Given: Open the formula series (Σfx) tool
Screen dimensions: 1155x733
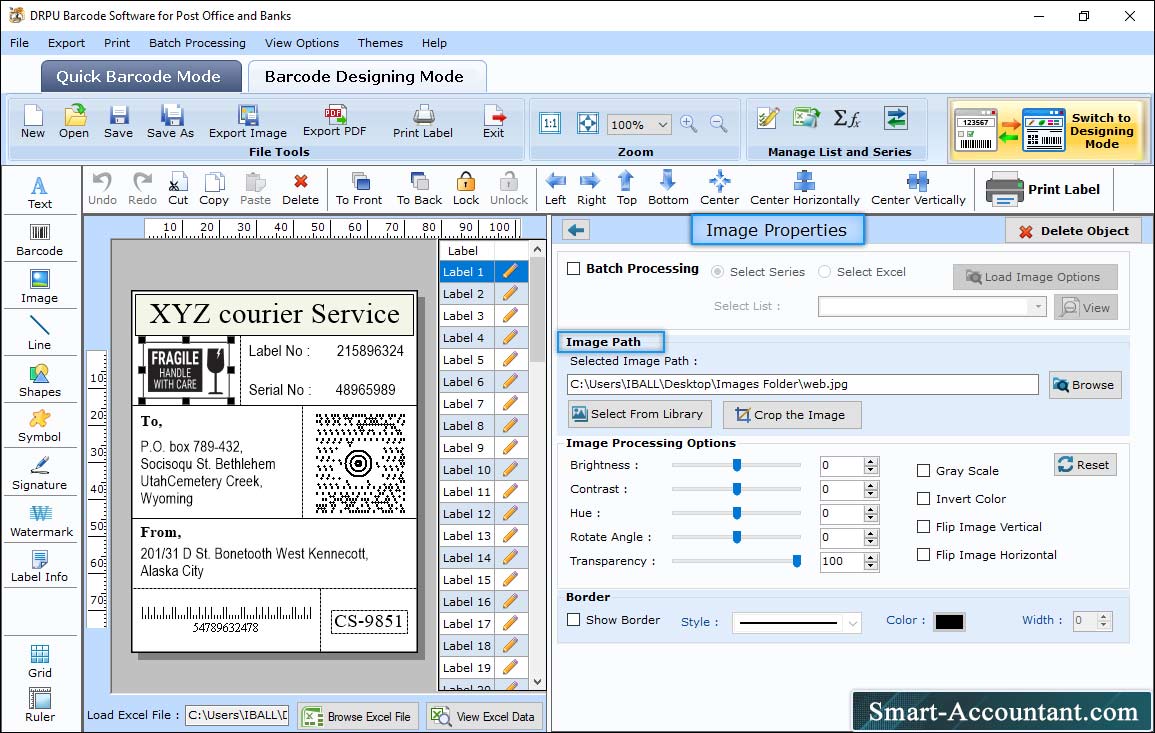Looking at the screenshot, I should pos(846,119).
